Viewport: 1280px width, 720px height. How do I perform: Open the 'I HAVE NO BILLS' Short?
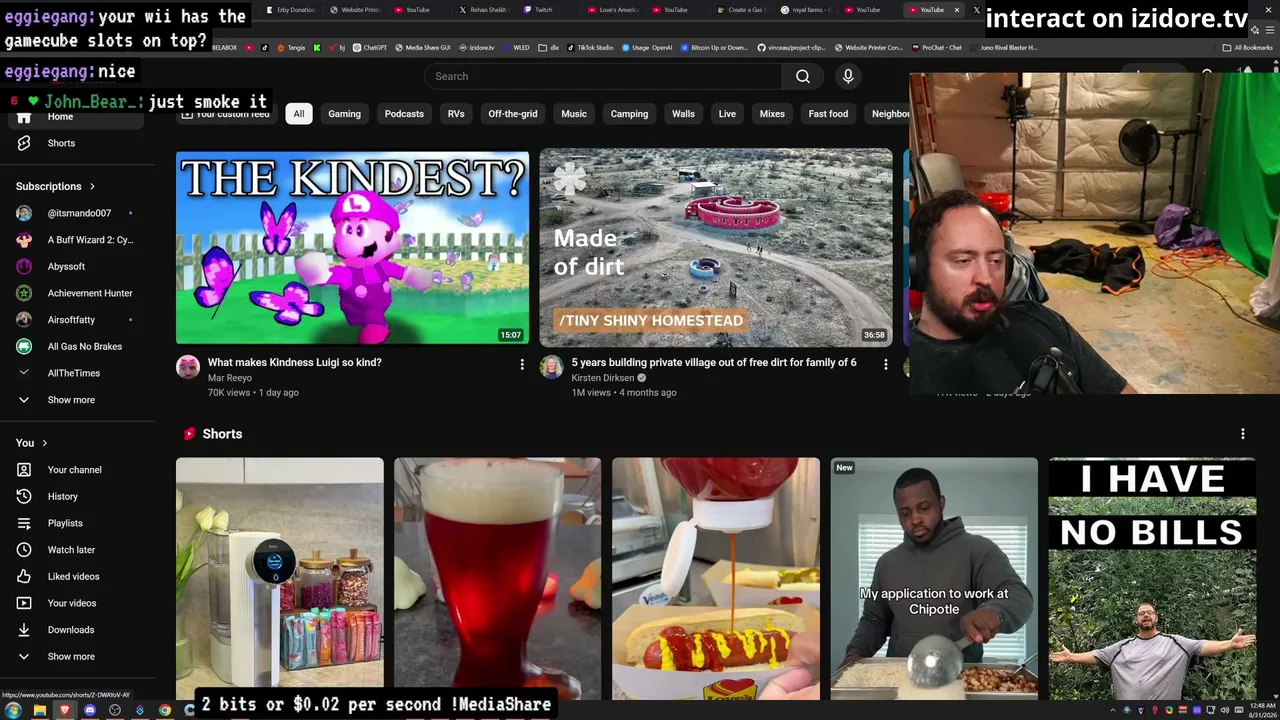click(1152, 579)
